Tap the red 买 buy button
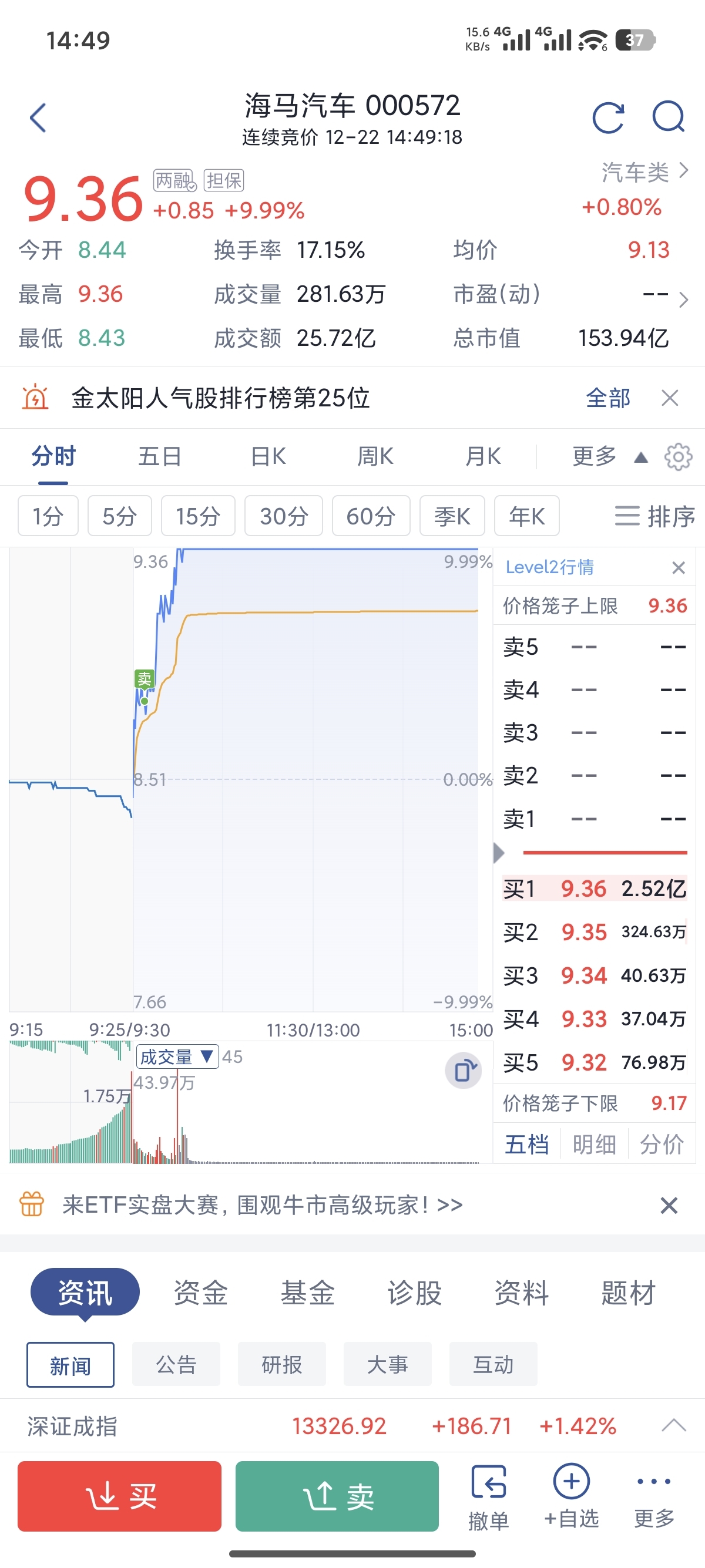 [x=119, y=1496]
